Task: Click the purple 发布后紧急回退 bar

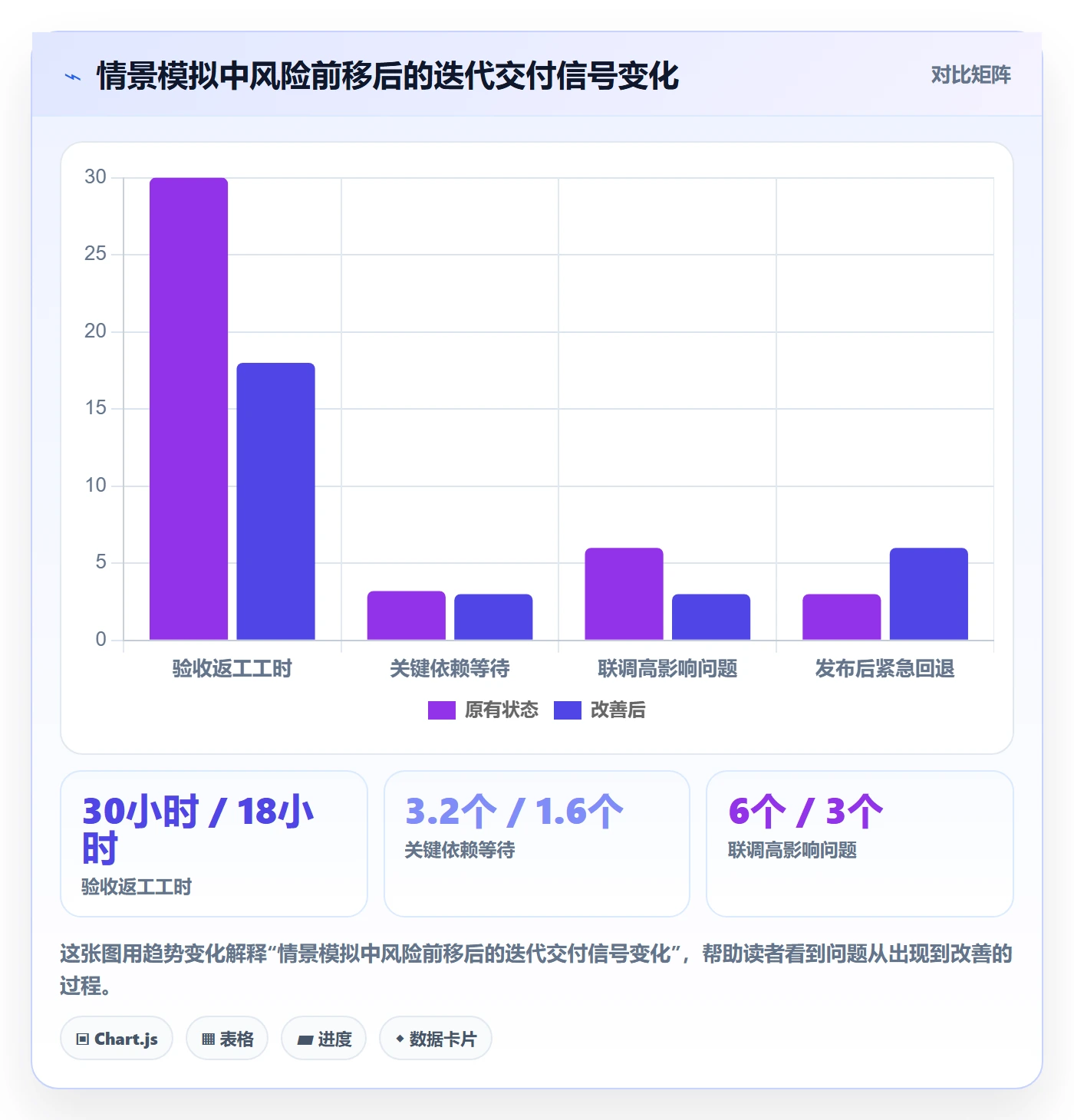Action: point(842,617)
